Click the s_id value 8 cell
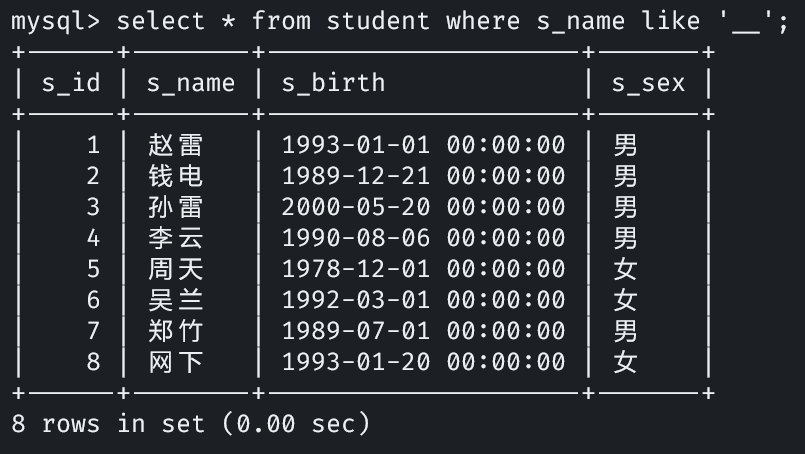Image resolution: width=805 pixels, height=454 pixels. click(93, 362)
